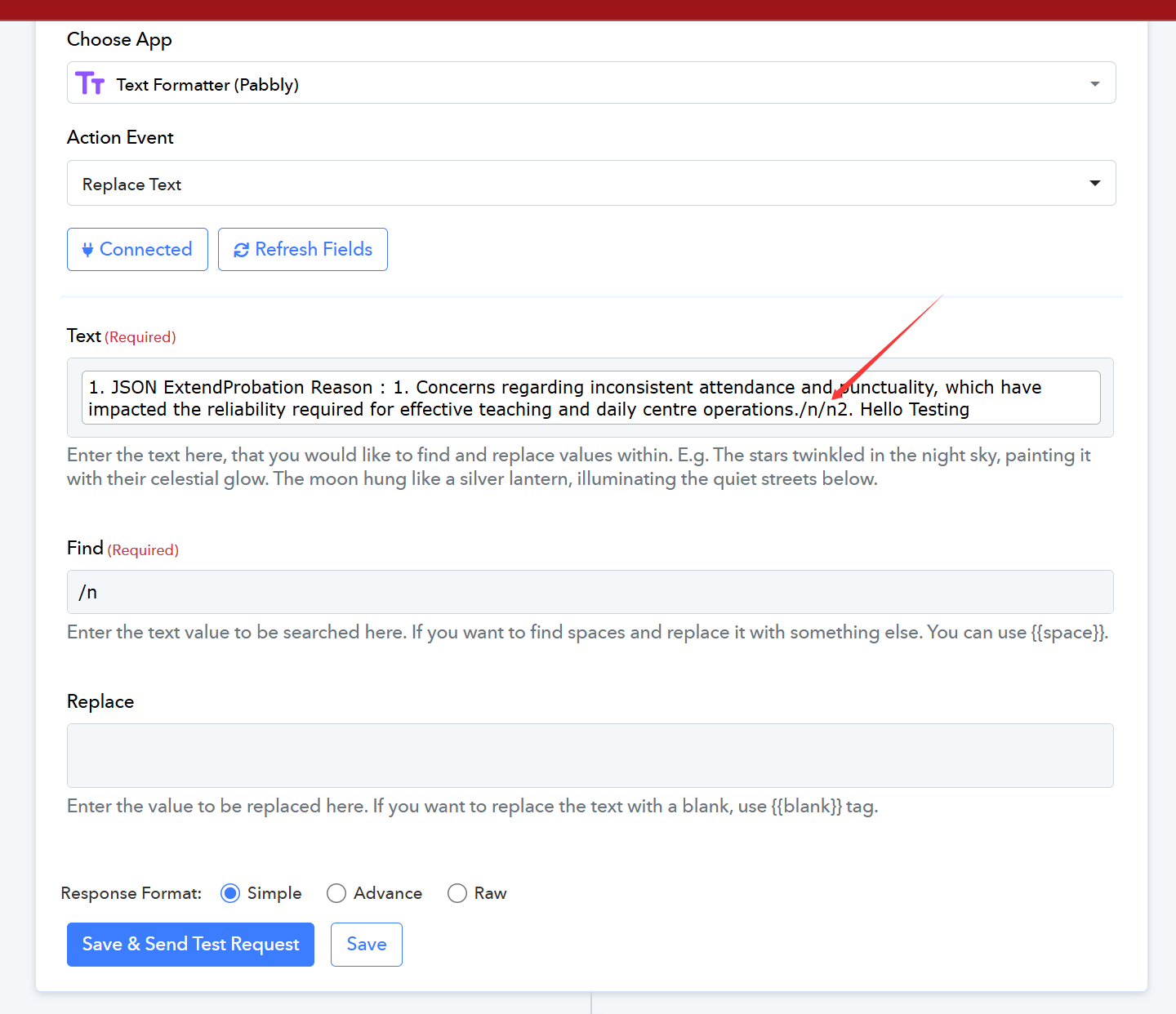This screenshot has width=1176, height=1014.
Task: Click the Simple label text
Action: click(274, 893)
